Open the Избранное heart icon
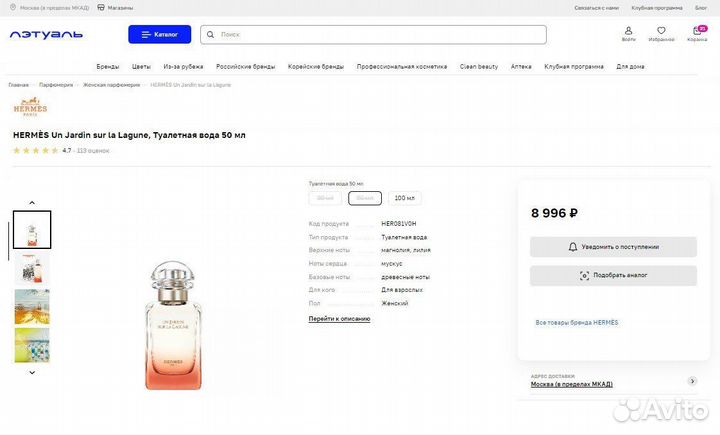The image size is (720, 435). 661,31
